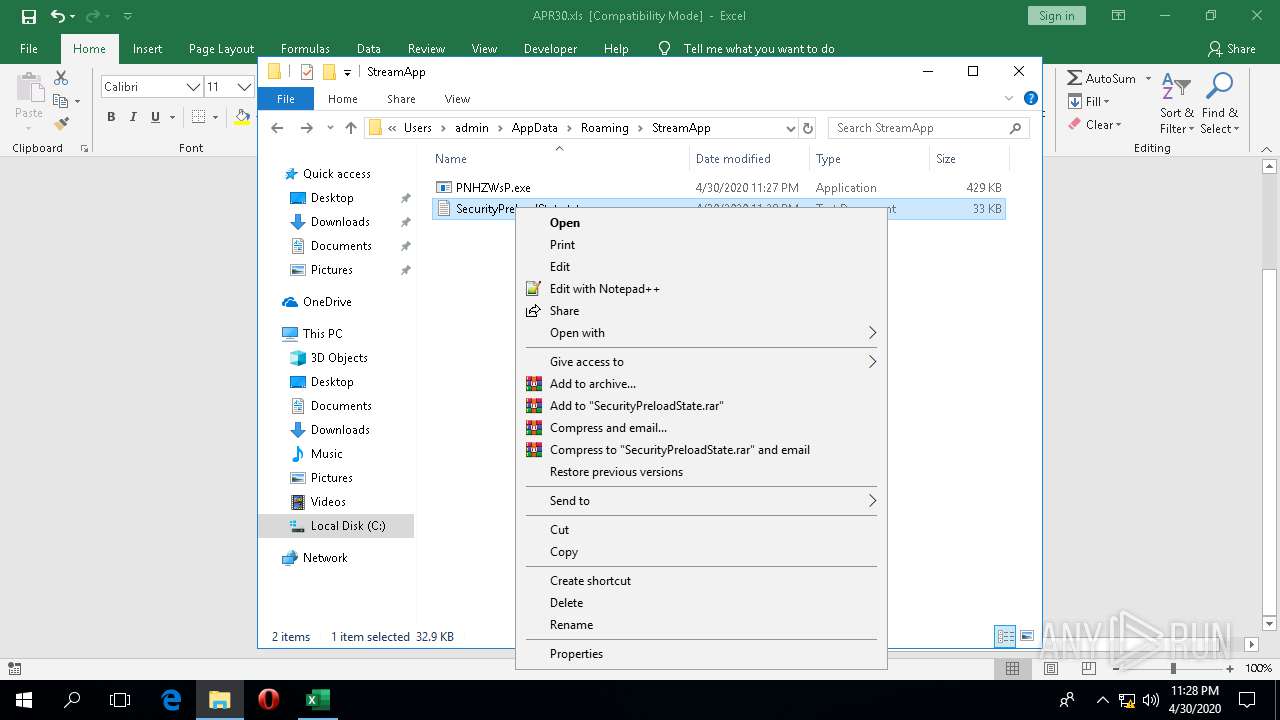Click the Refresh icon beside address bar
This screenshot has width=1280, height=720.
pyautogui.click(x=808, y=128)
